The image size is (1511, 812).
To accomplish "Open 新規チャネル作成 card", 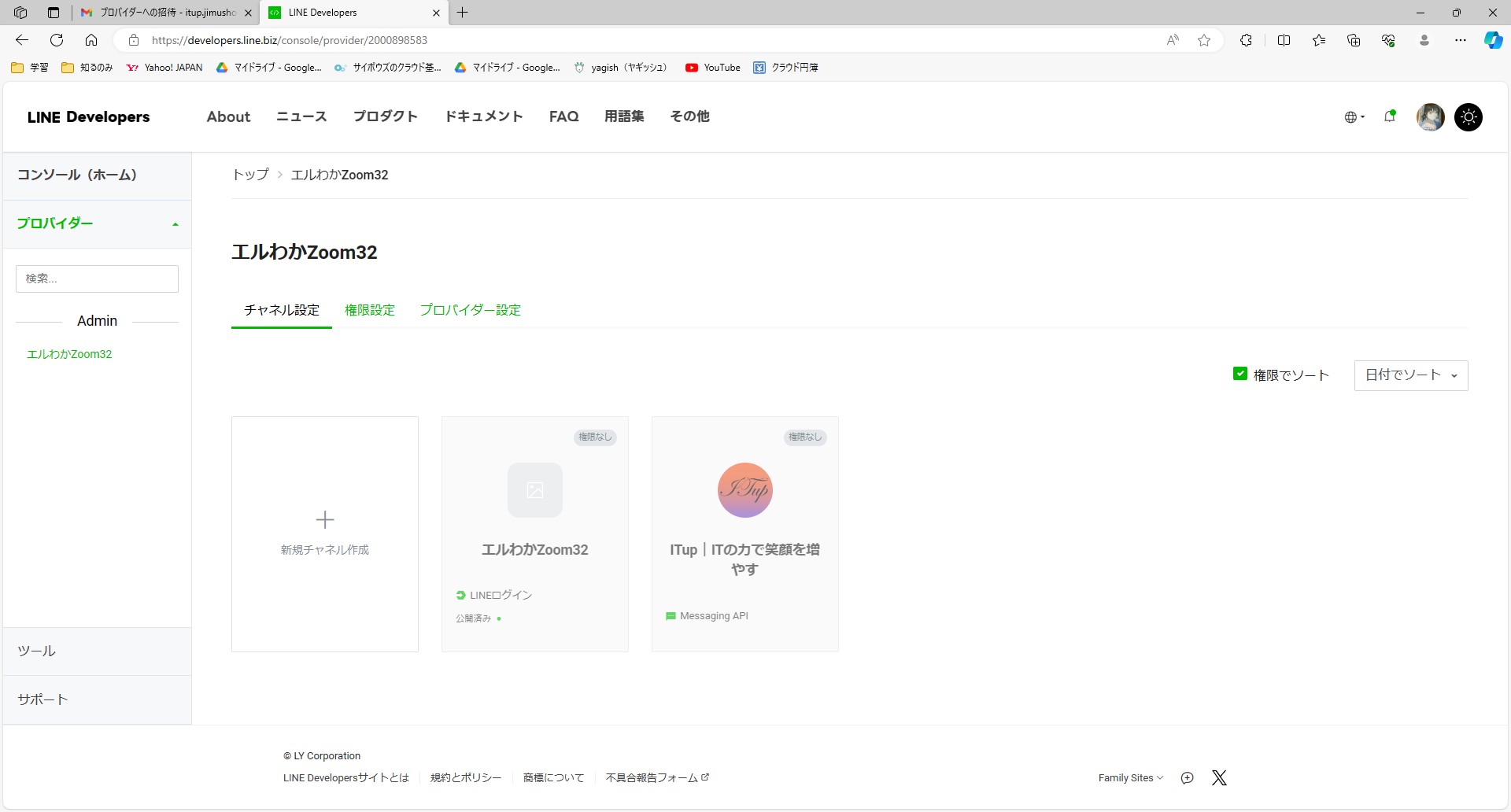I will click(325, 534).
